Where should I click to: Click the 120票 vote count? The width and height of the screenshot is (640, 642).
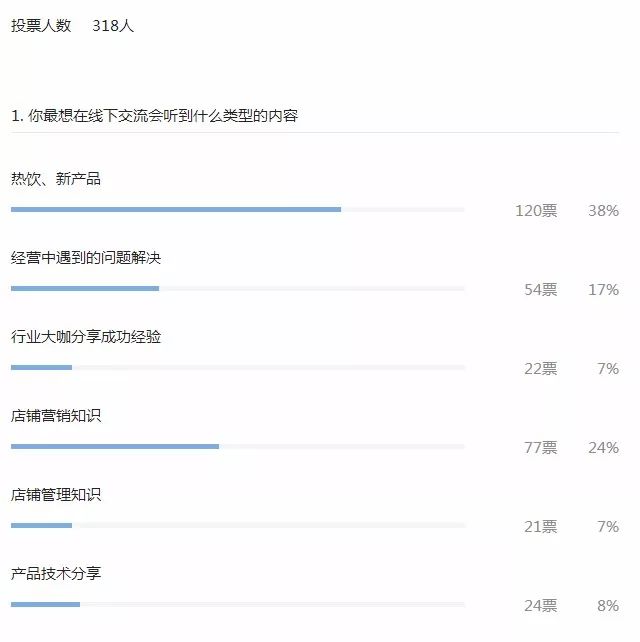click(x=536, y=210)
